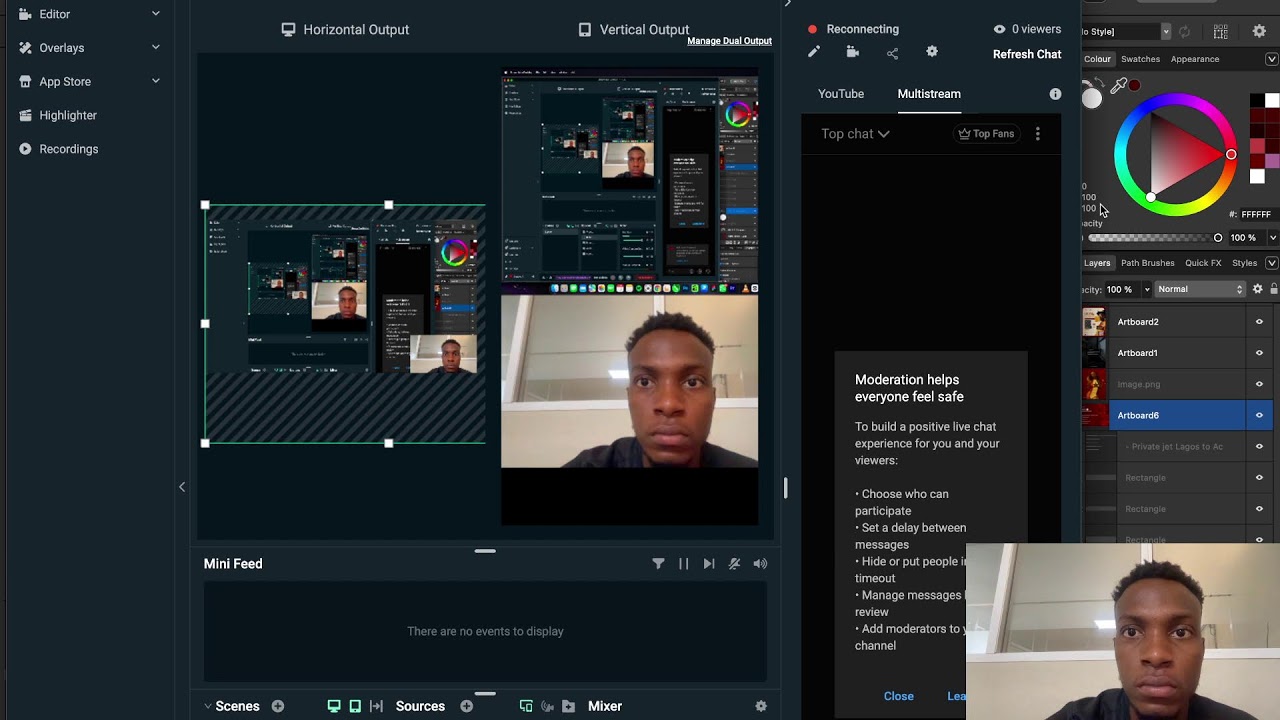Skip to next alert in Mini Feed

coord(709,564)
